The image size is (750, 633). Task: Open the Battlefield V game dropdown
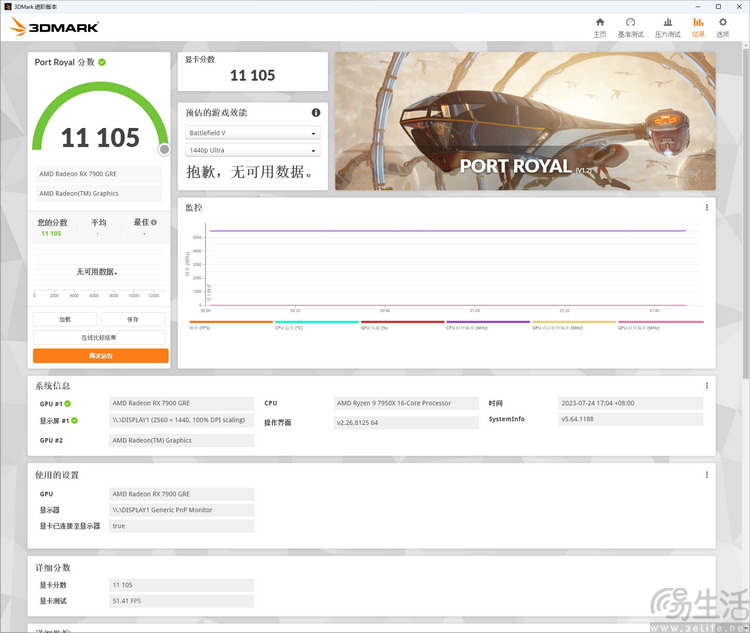[253, 133]
